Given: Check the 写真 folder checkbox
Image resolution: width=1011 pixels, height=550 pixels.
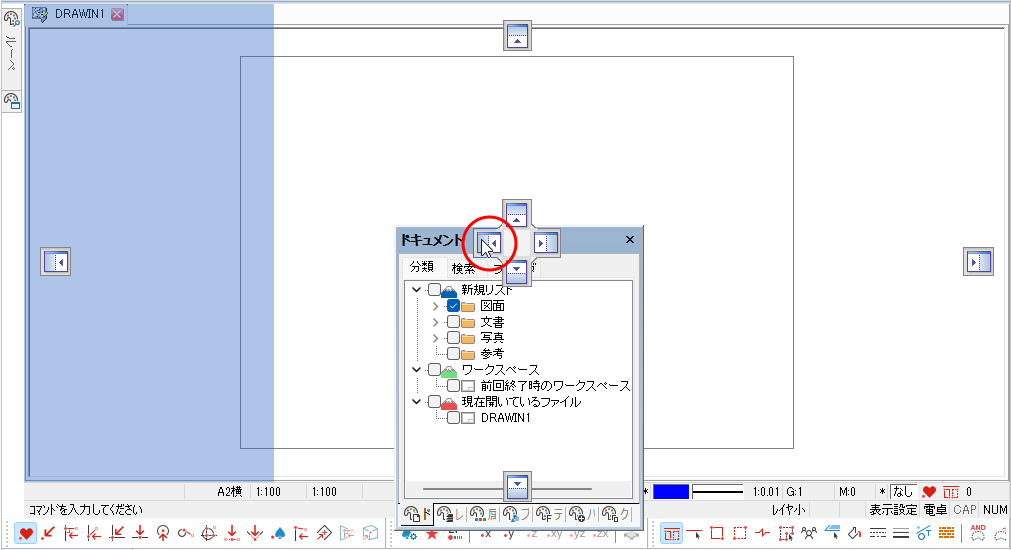Looking at the screenshot, I should [453, 338].
